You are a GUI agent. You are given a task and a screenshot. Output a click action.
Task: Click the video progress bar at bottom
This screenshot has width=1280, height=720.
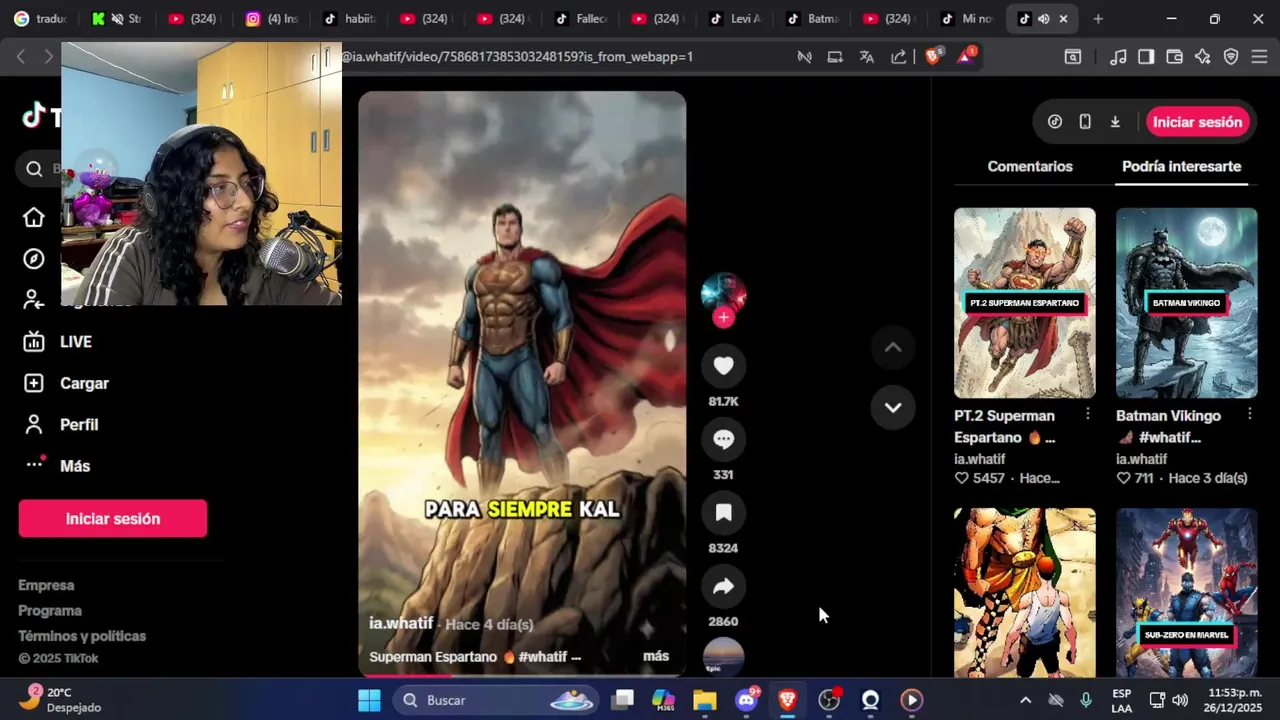click(x=522, y=675)
